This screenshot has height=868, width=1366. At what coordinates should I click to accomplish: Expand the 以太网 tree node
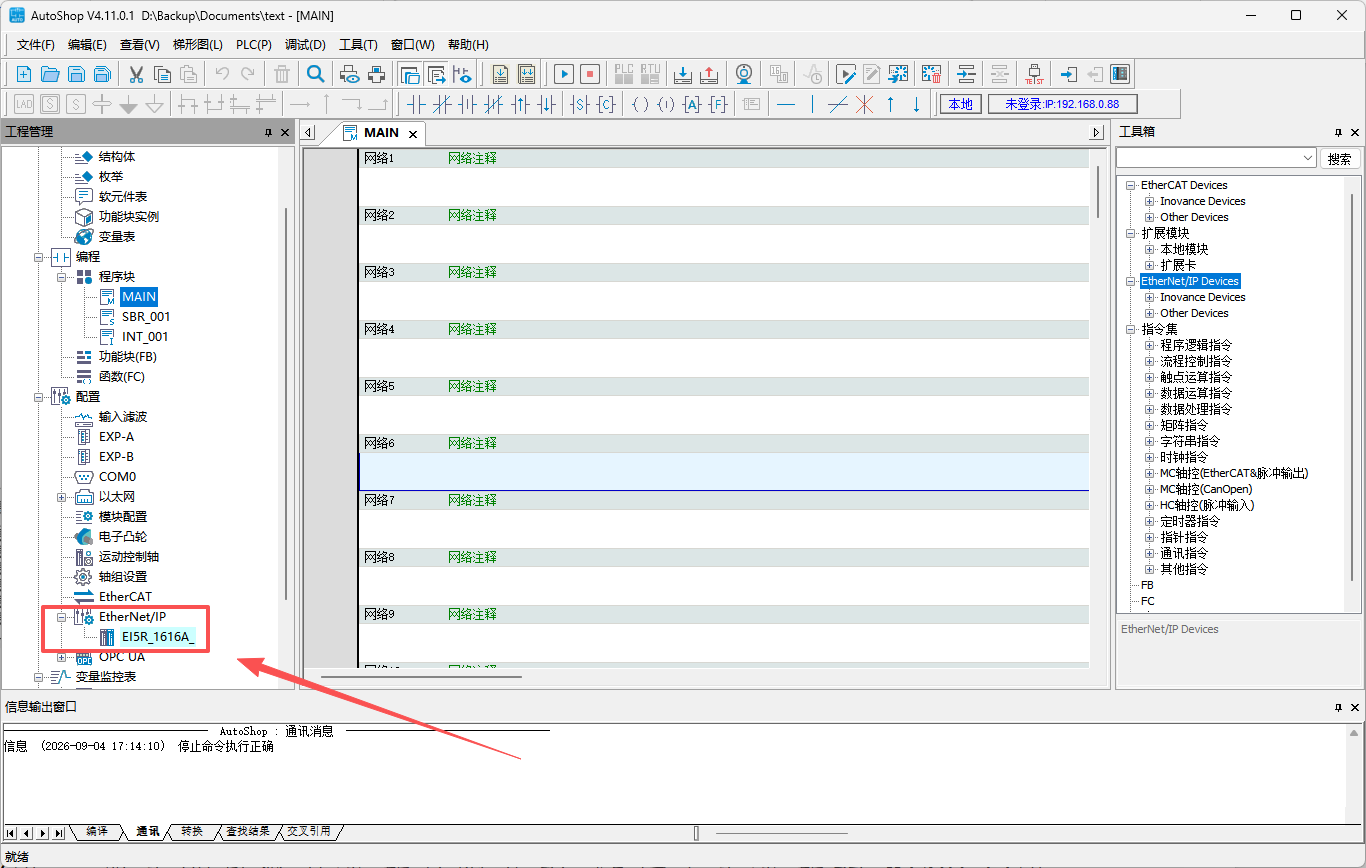pyautogui.click(x=62, y=497)
